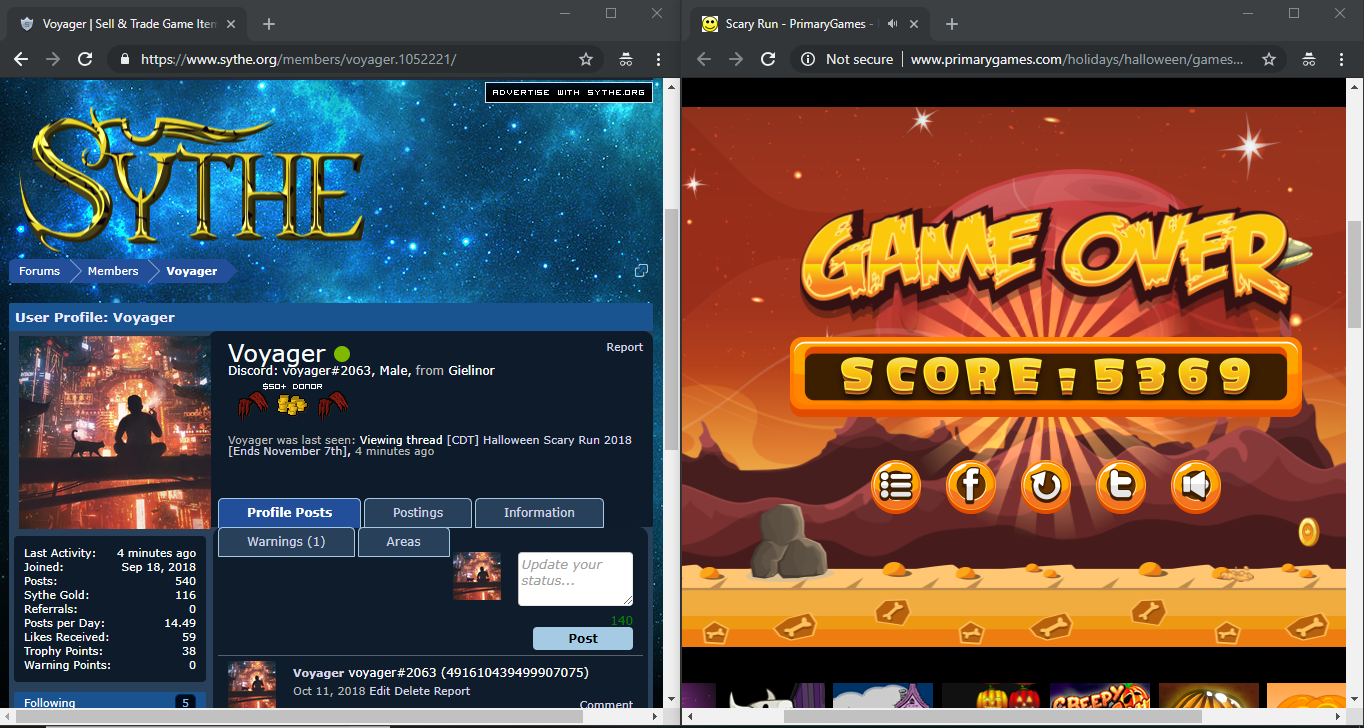Click the Posts count 540
Screen dimensions: 1364x728
(185, 581)
